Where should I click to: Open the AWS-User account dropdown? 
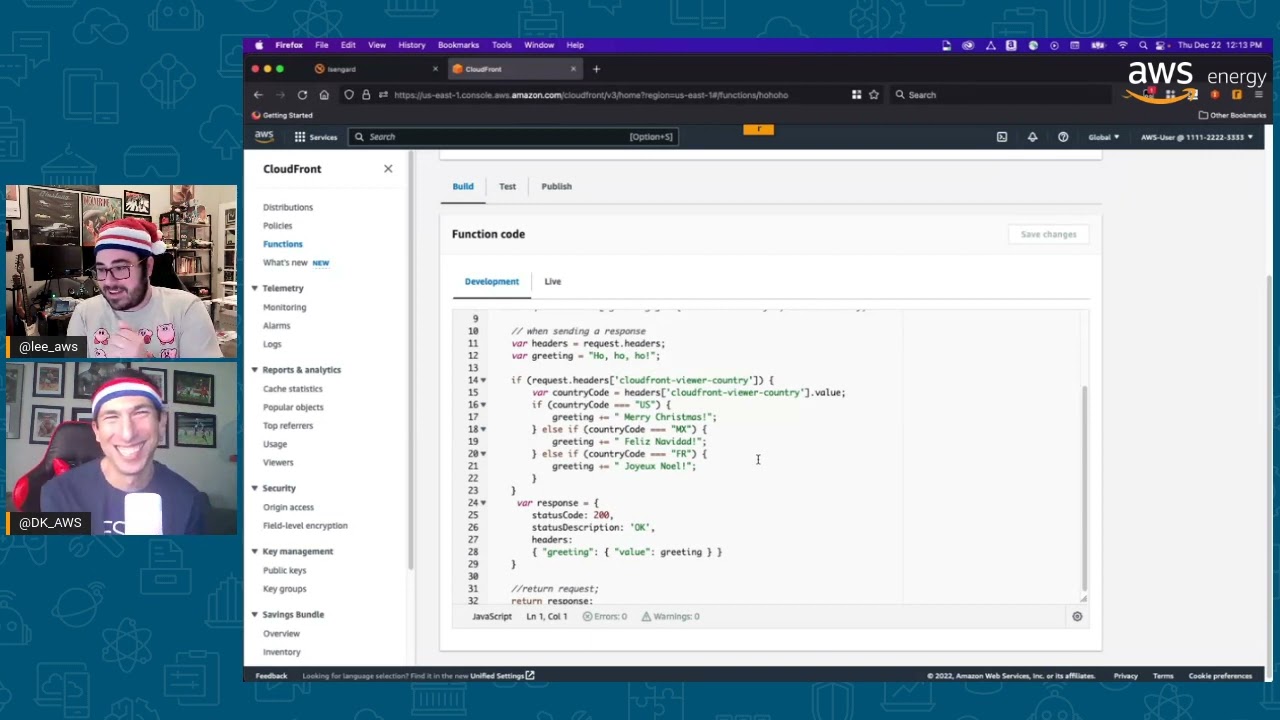[x=1196, y=137]
